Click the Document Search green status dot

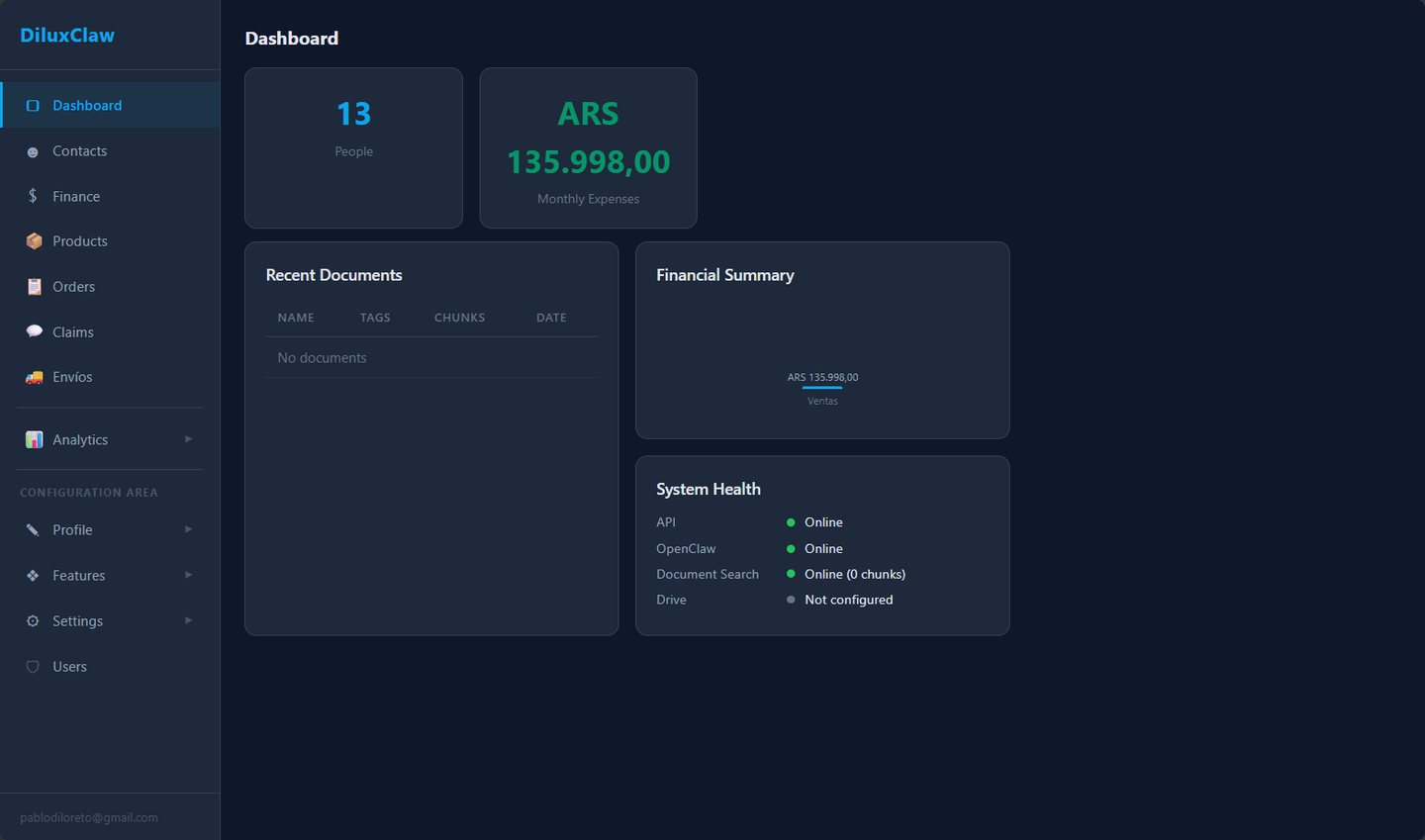791,574
